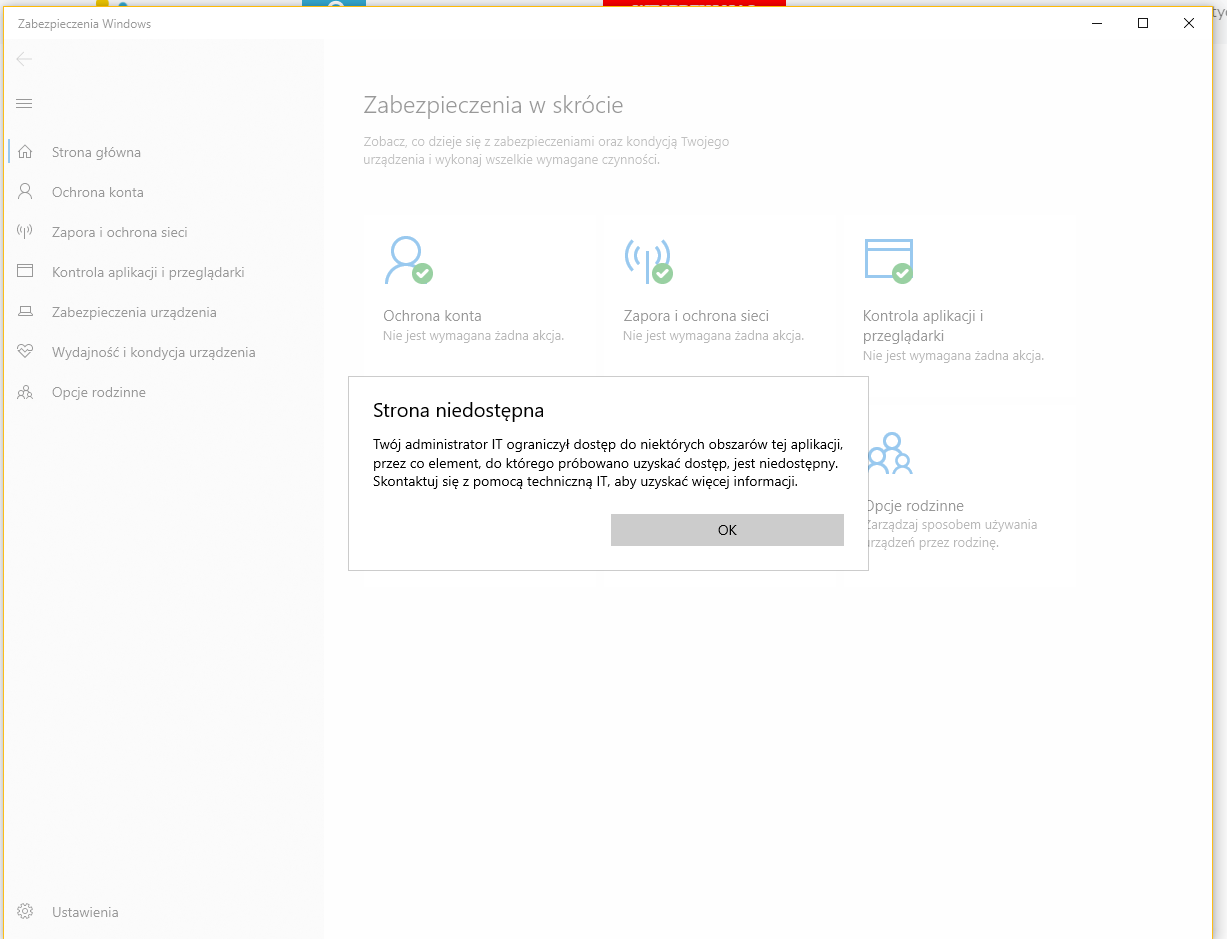Click the large Ochrona konta tile icon

(408, 260)
